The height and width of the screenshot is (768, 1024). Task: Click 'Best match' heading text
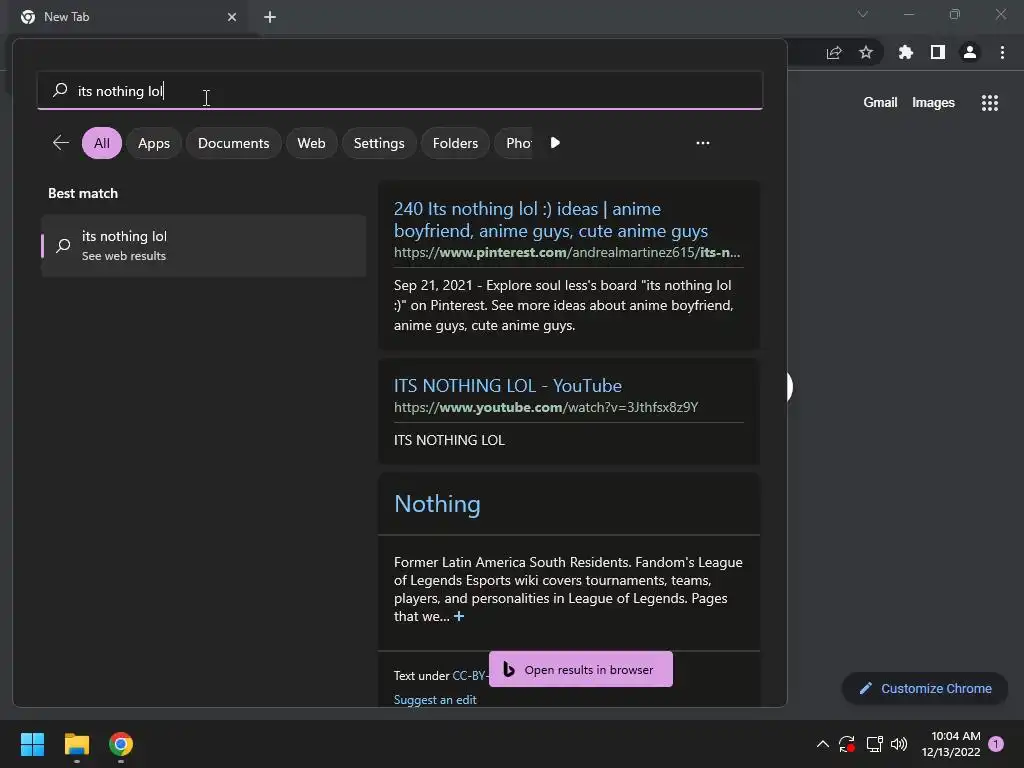click(83, 193)
